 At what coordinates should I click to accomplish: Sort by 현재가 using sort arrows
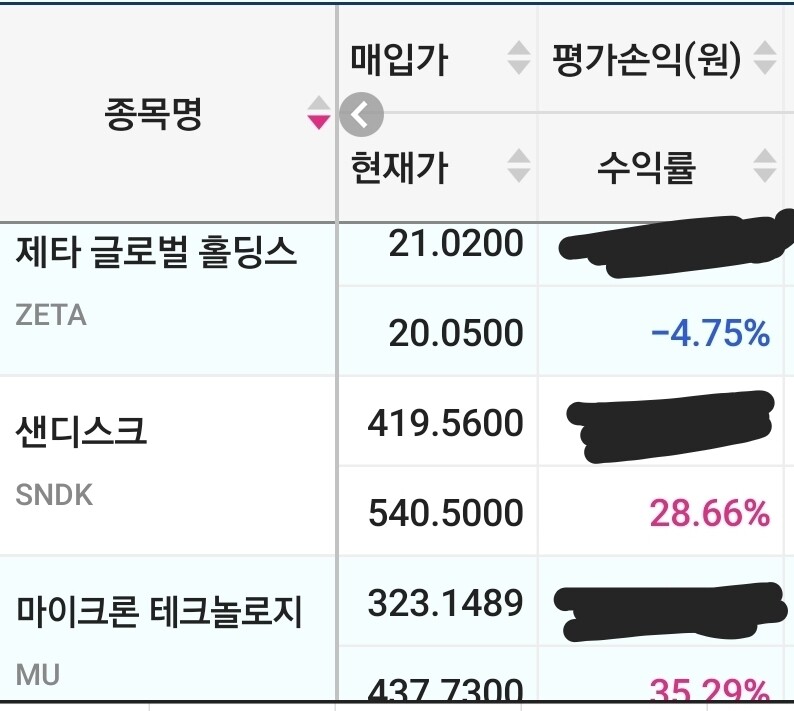pyautogui.click(x=518, y=166)
